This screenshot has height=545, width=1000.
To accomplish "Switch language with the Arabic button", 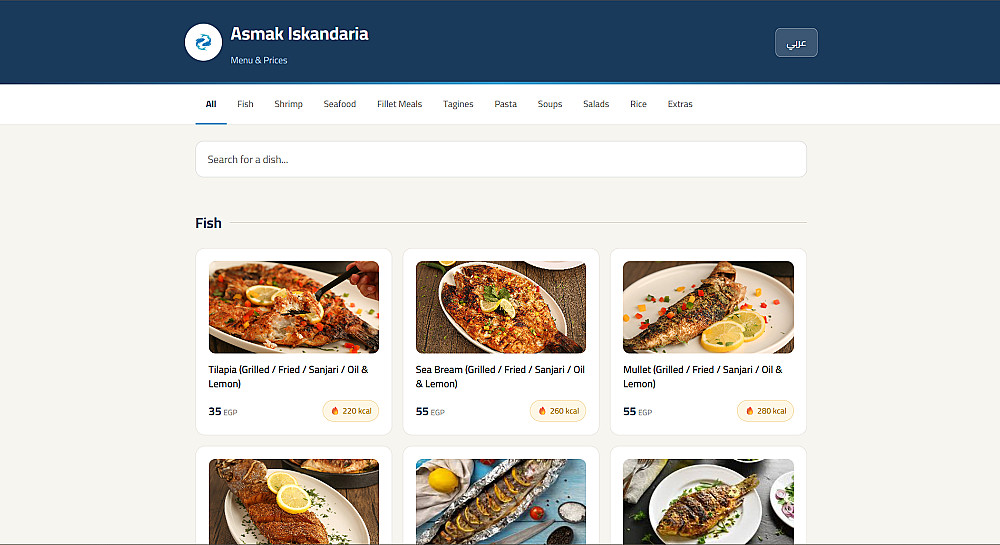I will (x=796, y=43).
